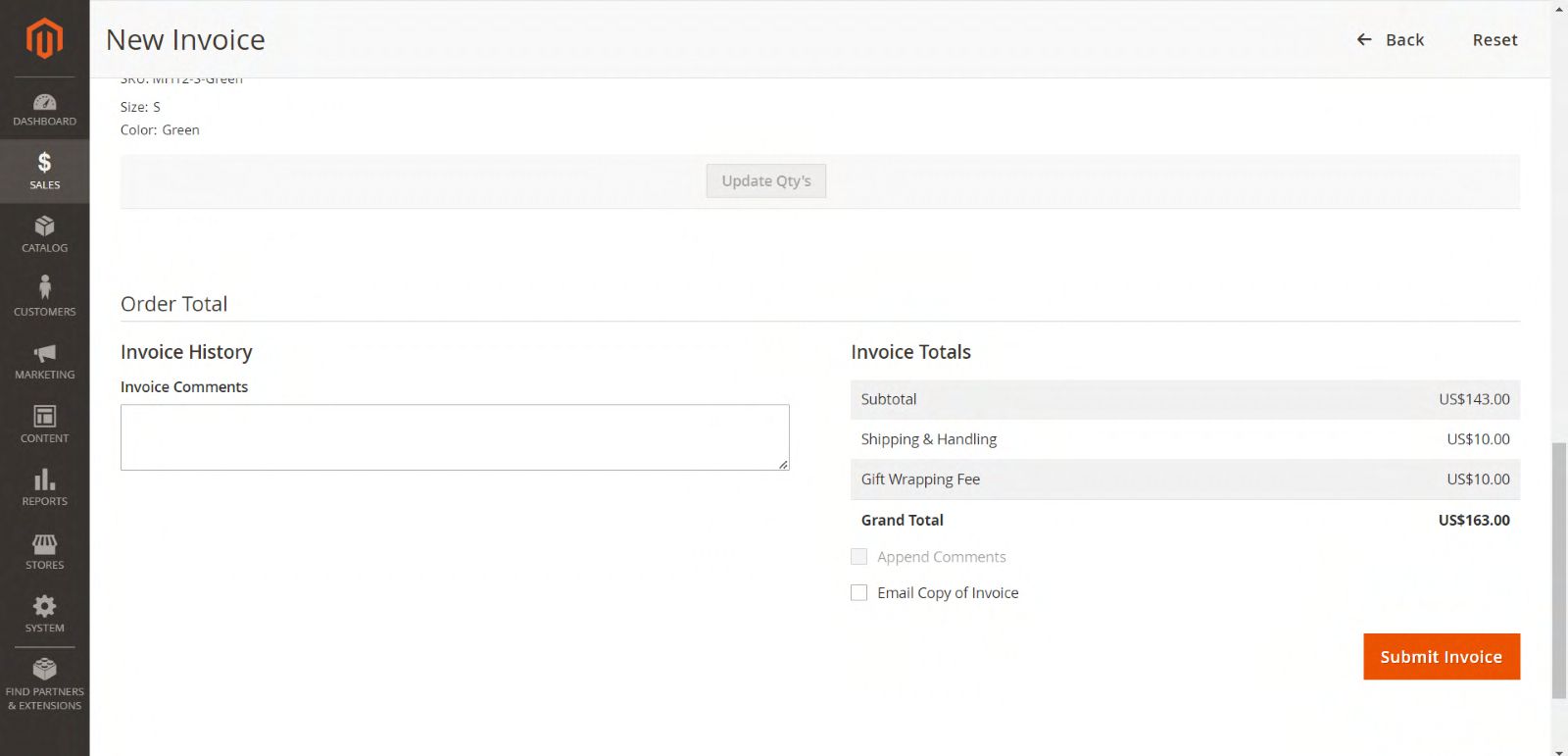The width and height of the screenshot is (1568, 756).
Task: Go Back using the arrow button
Action: [1390, 40]
